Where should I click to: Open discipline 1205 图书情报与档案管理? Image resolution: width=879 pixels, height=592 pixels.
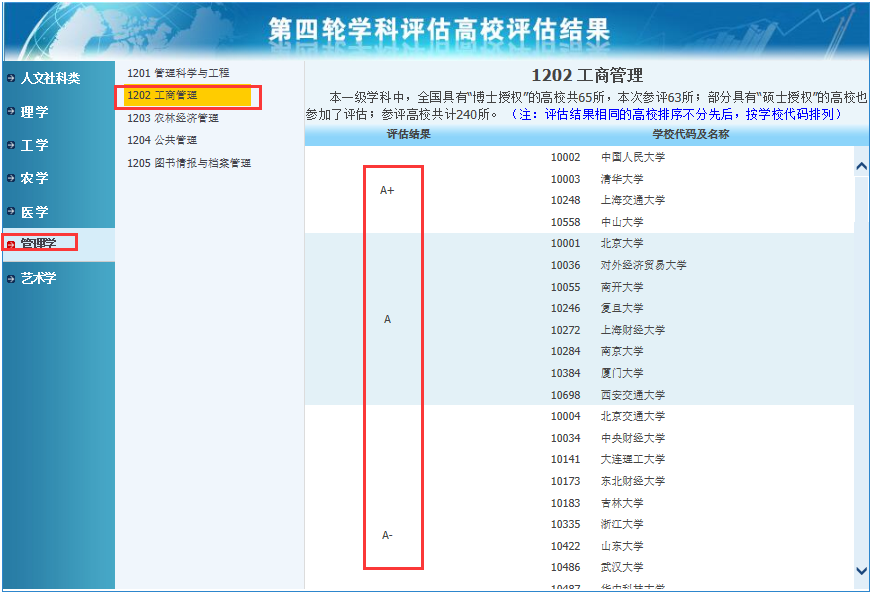click(189, 163)
